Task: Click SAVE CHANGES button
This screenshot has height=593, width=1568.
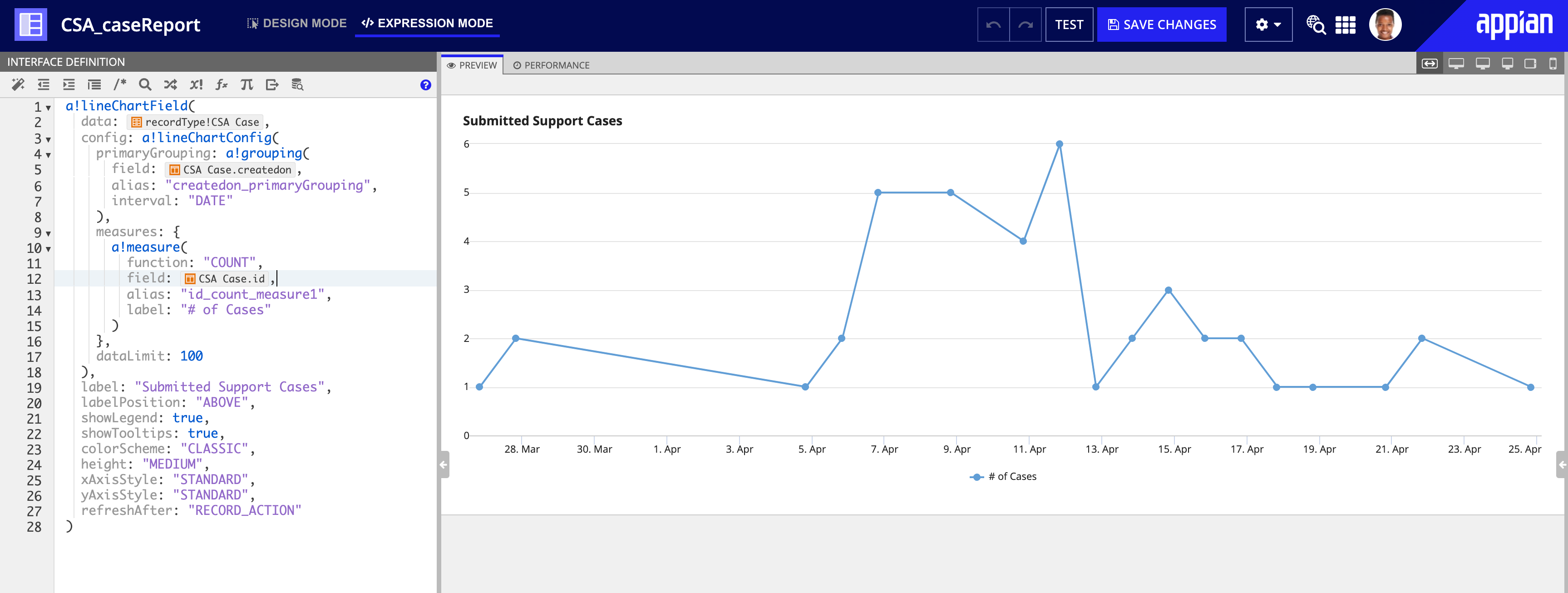Action: (1162, 25)
